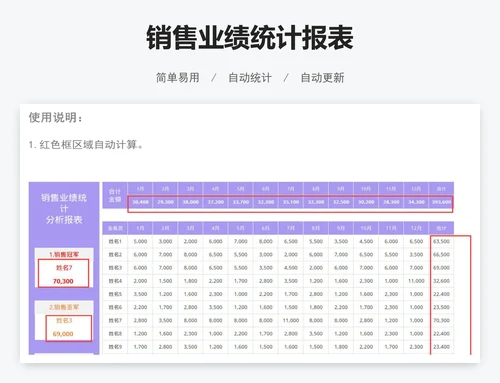Click monthly total 33,700 for May
500x383 pixels.
pyautogui.click(x=241, y=202)
